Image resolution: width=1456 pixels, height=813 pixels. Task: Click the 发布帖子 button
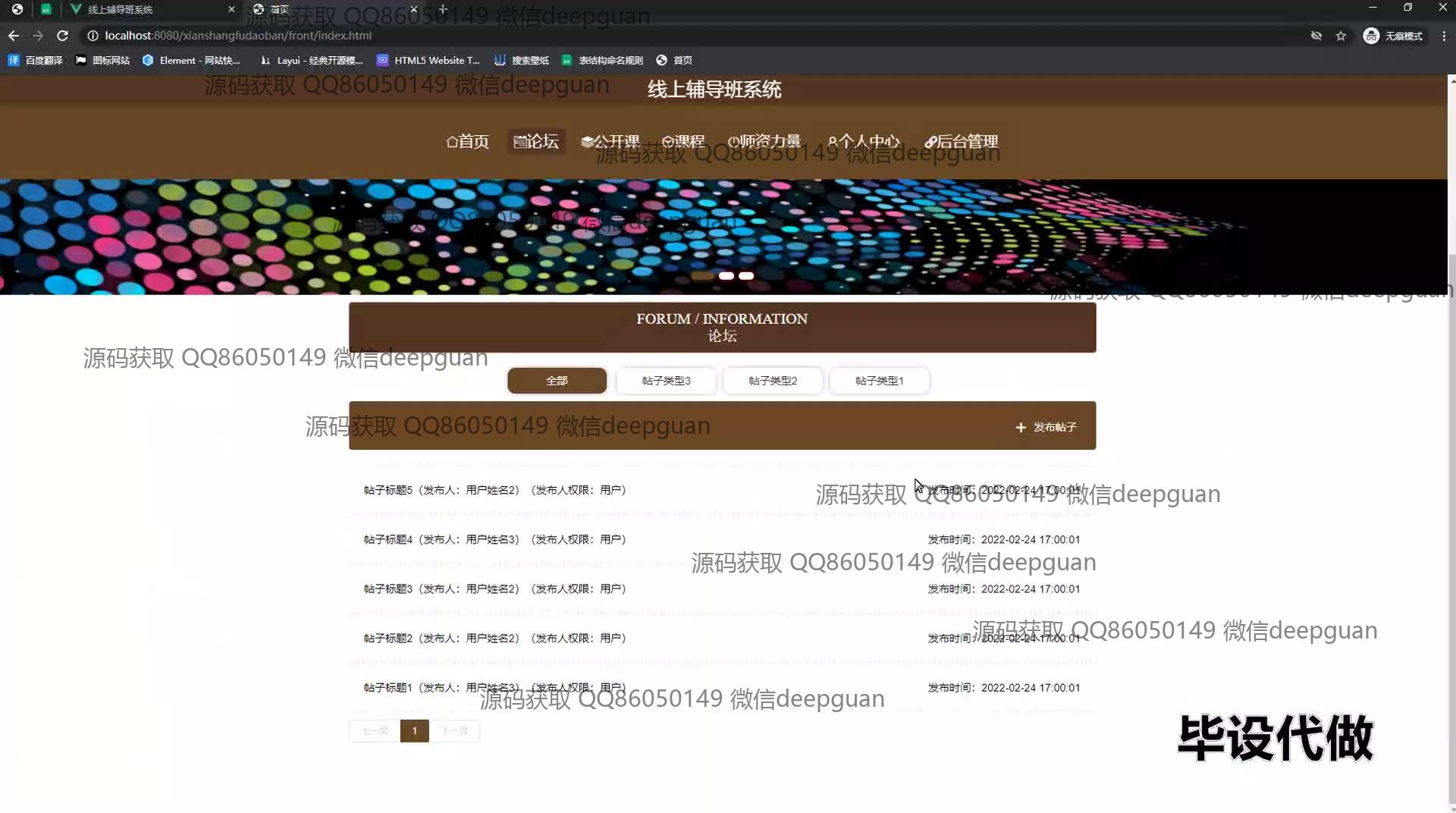click(x=1046, y=428)
